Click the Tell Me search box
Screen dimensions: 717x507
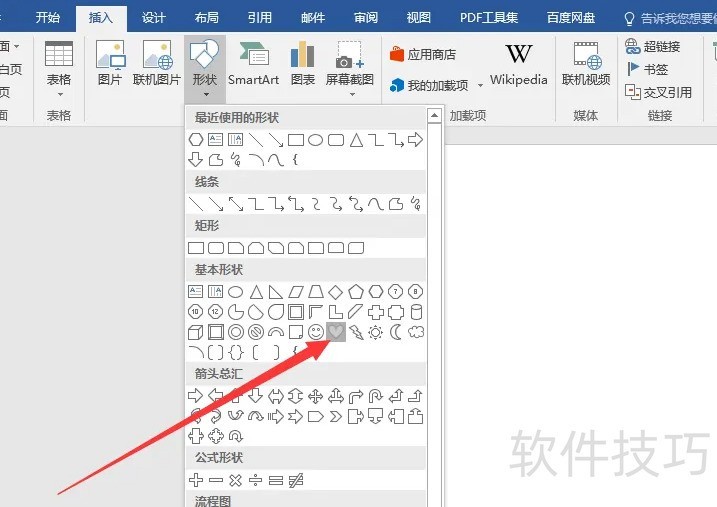(669, 18)
